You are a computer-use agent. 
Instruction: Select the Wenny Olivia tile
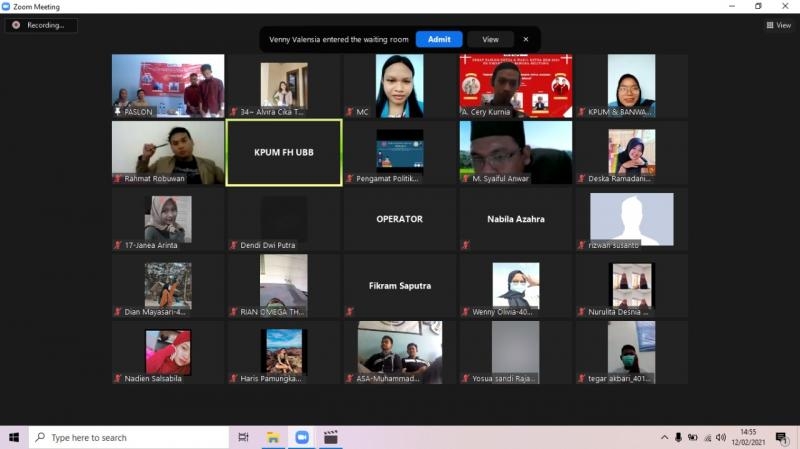(x=515, y=286)
